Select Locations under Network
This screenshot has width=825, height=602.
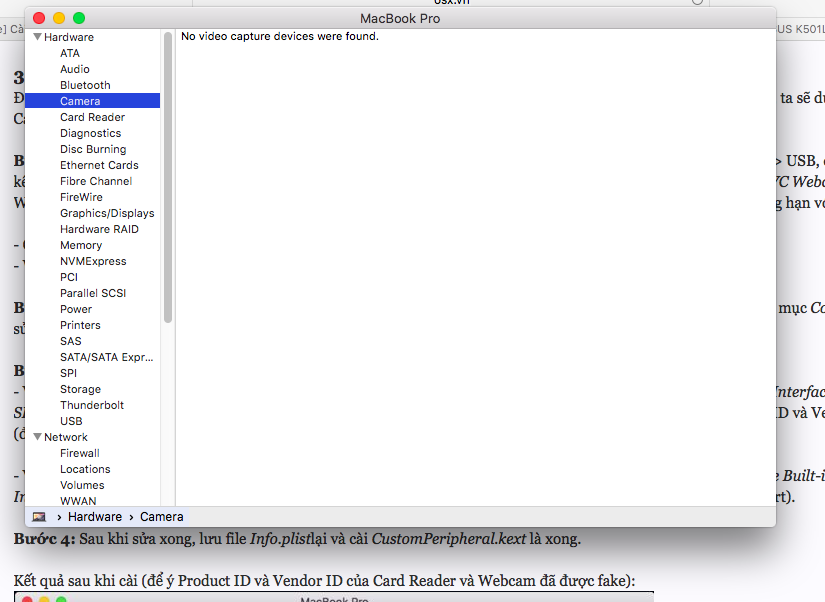[85, 469]
